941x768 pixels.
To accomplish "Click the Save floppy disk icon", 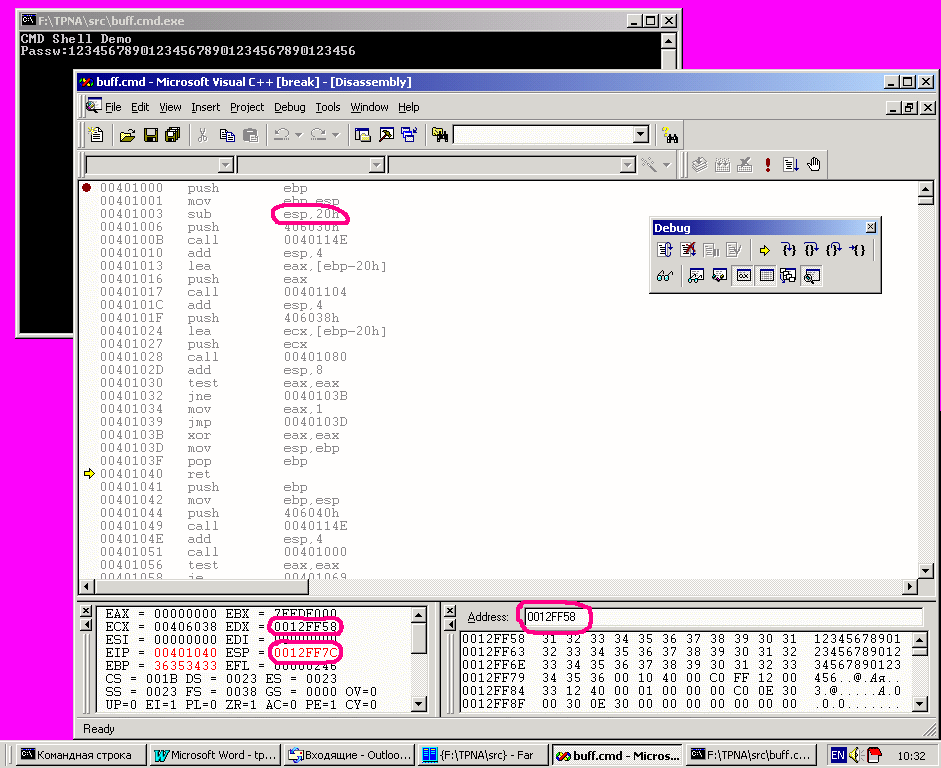I will click(x=150, y=135).
